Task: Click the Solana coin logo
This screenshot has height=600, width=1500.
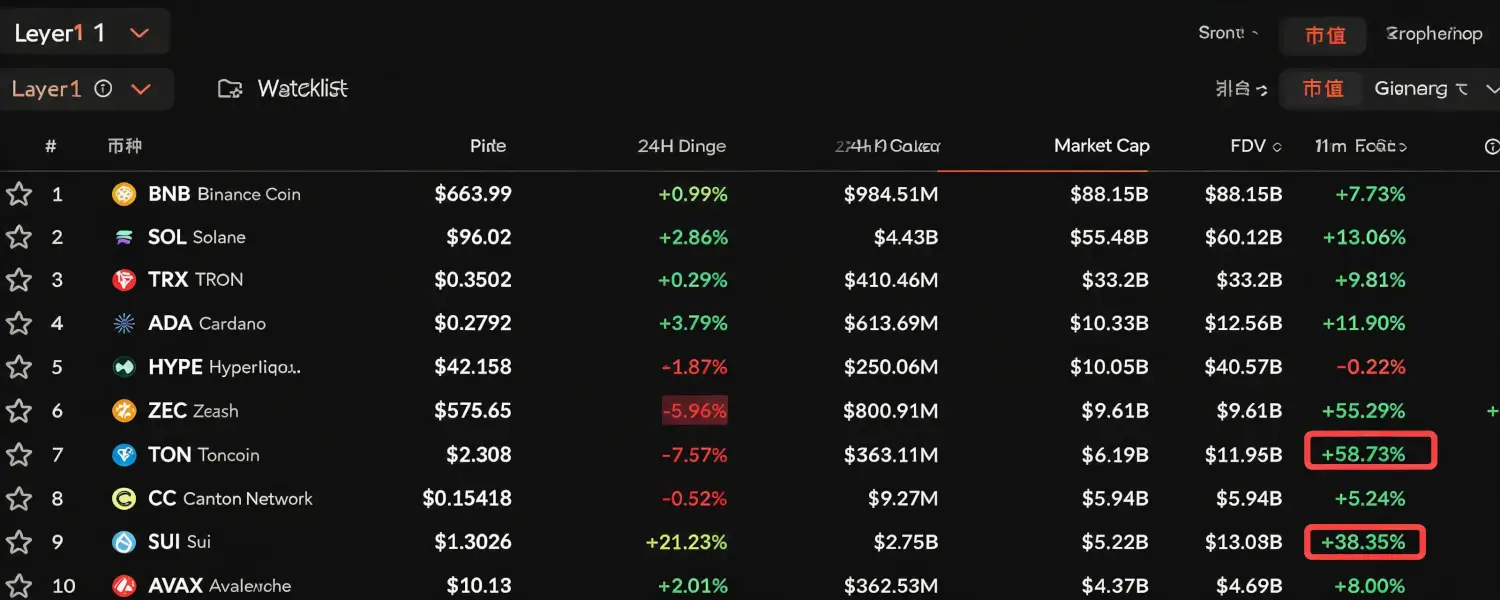Action: click(x=124, y=237)
